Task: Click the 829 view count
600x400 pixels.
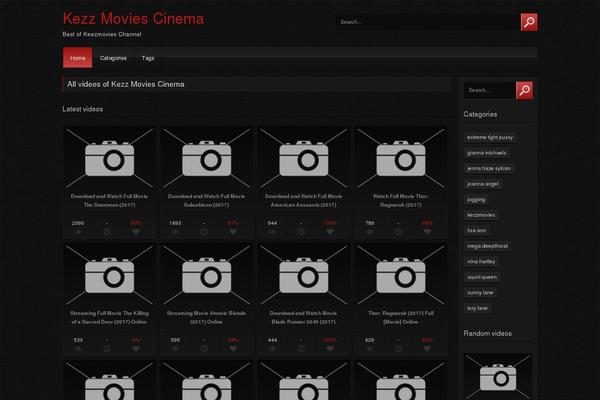Action: [369, 340]
